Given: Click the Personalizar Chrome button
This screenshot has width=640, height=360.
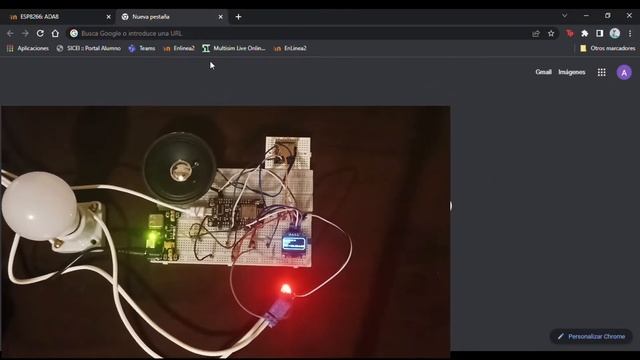Looking at the screenshot, I should [591, 336].
